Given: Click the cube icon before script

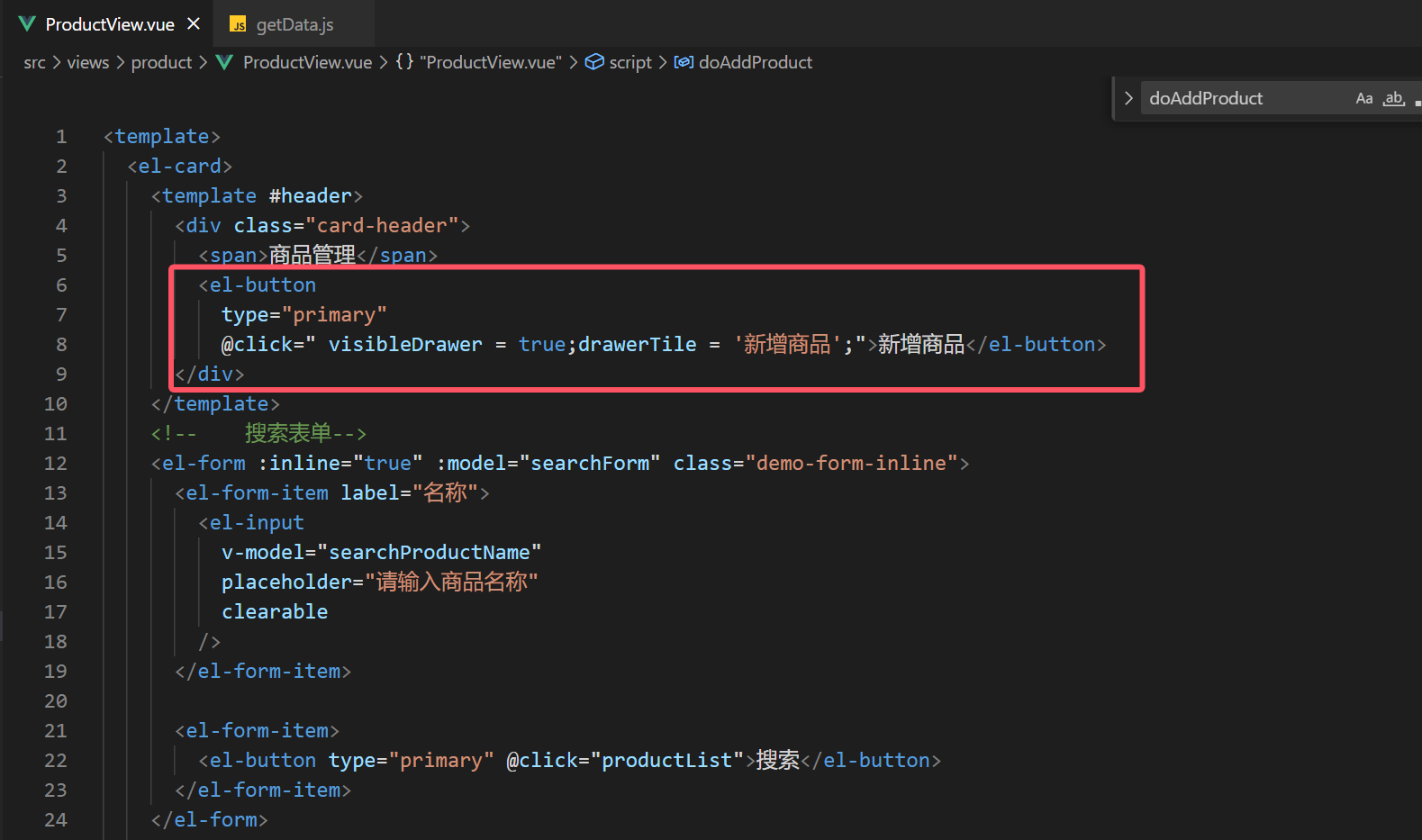Looking at the screenshot, I should 594,62.
